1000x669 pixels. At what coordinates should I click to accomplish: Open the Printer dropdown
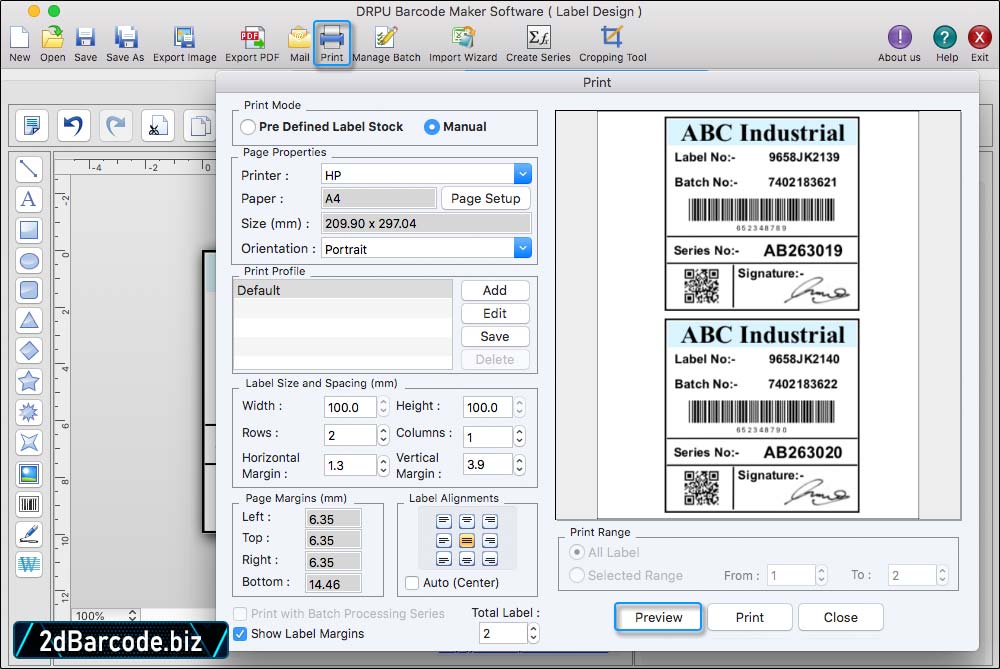pos(522,174)
